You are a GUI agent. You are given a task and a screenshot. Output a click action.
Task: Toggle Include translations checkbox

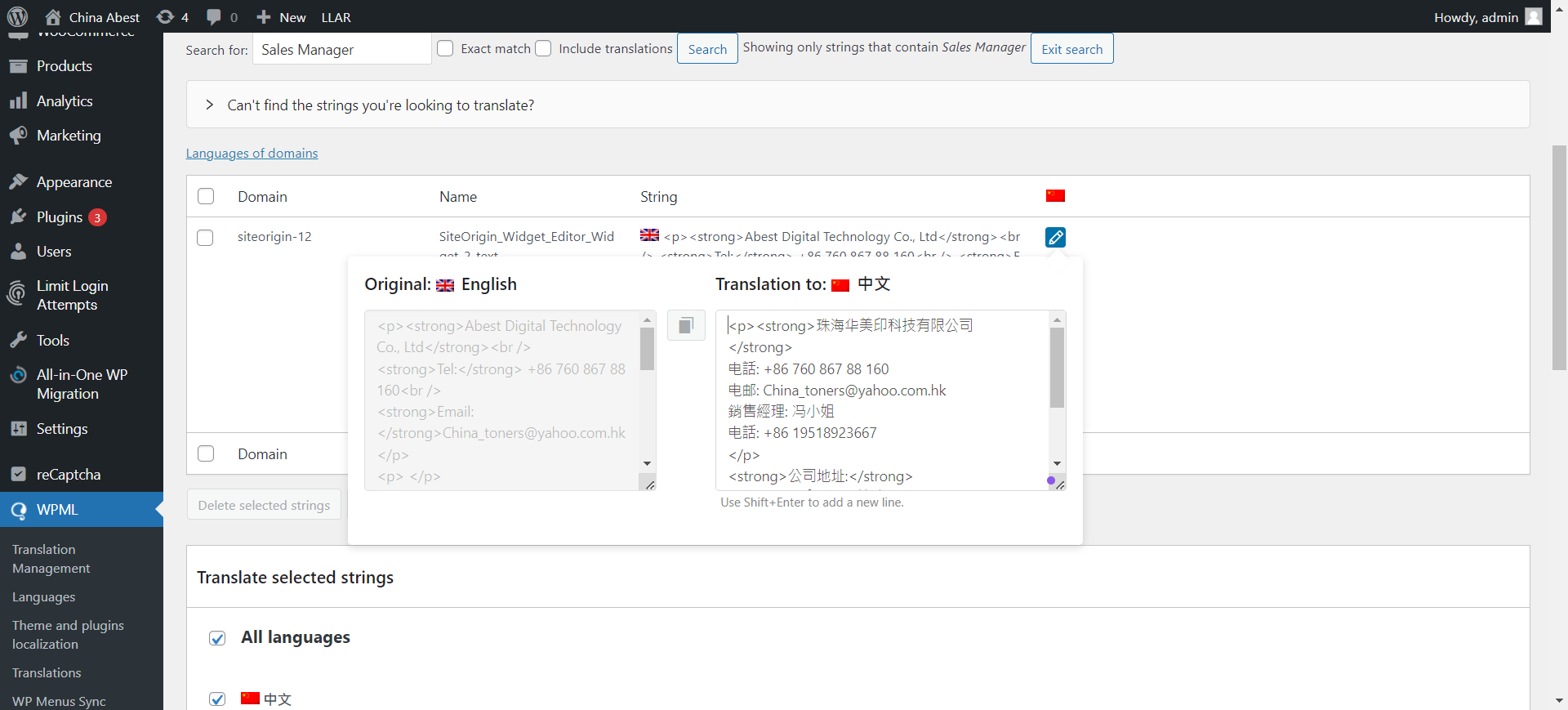point(543,48)
